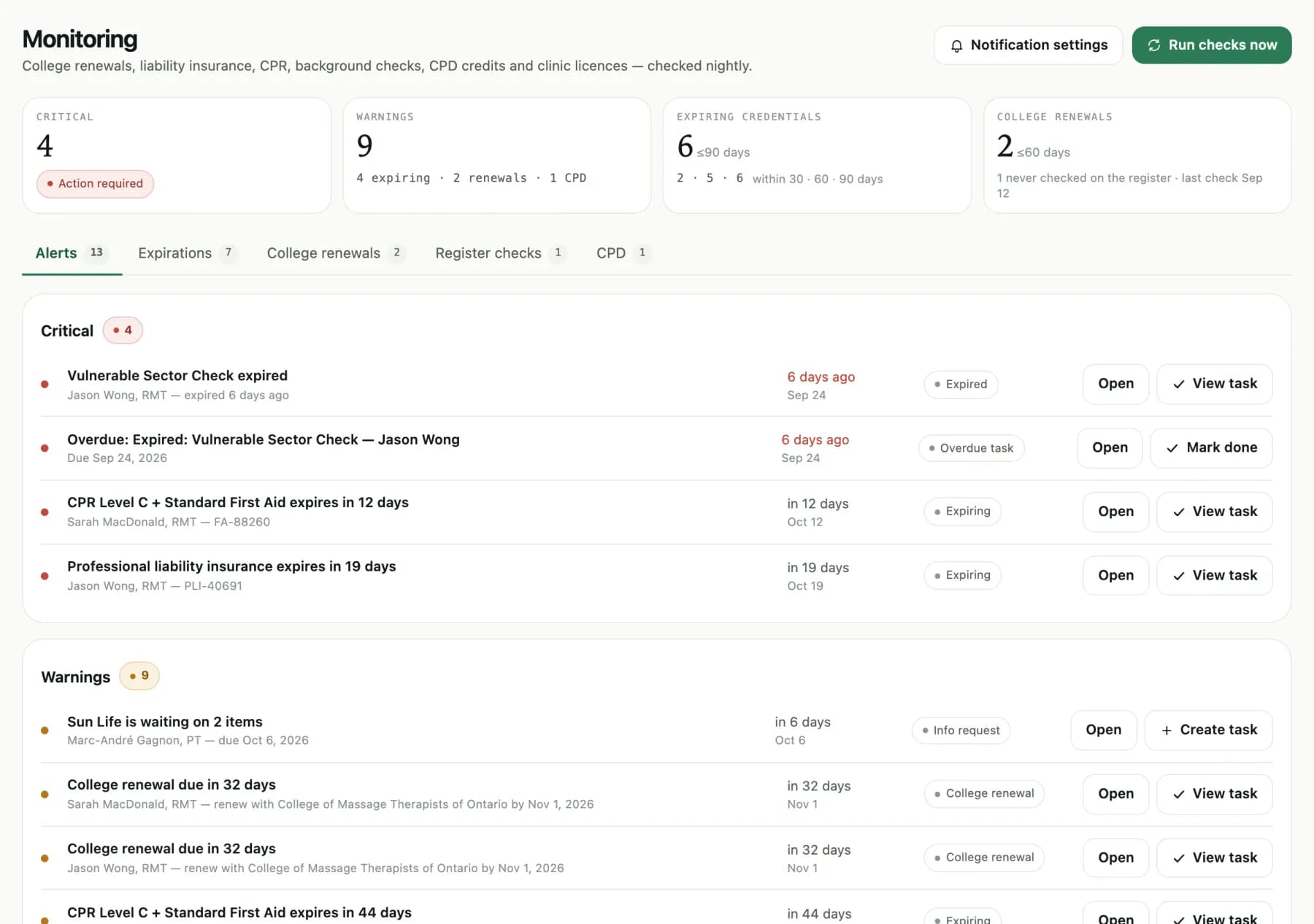Click 'Overdue: Expired: Vulnerable Sector Check — Jason Wong'
The image size is (1314, 924).
264,440
